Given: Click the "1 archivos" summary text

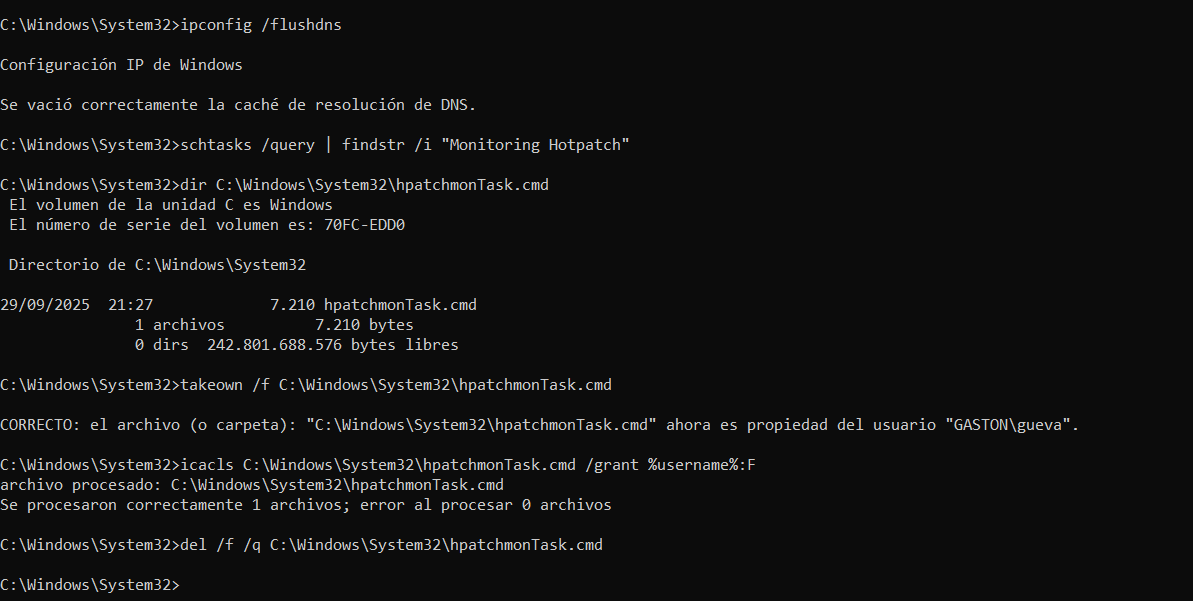Looking at the screenshot, I should coord(179,325).
